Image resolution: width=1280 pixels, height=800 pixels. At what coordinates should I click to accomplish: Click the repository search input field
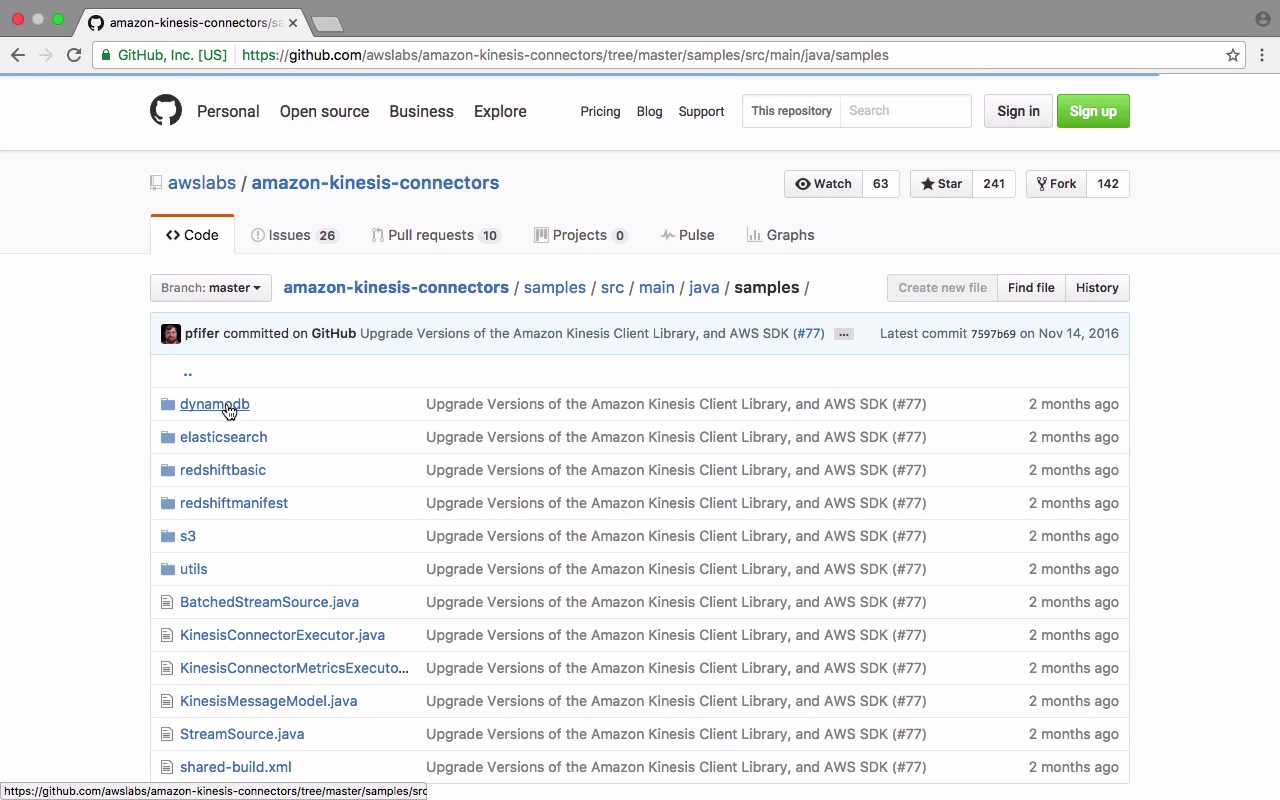905,111
